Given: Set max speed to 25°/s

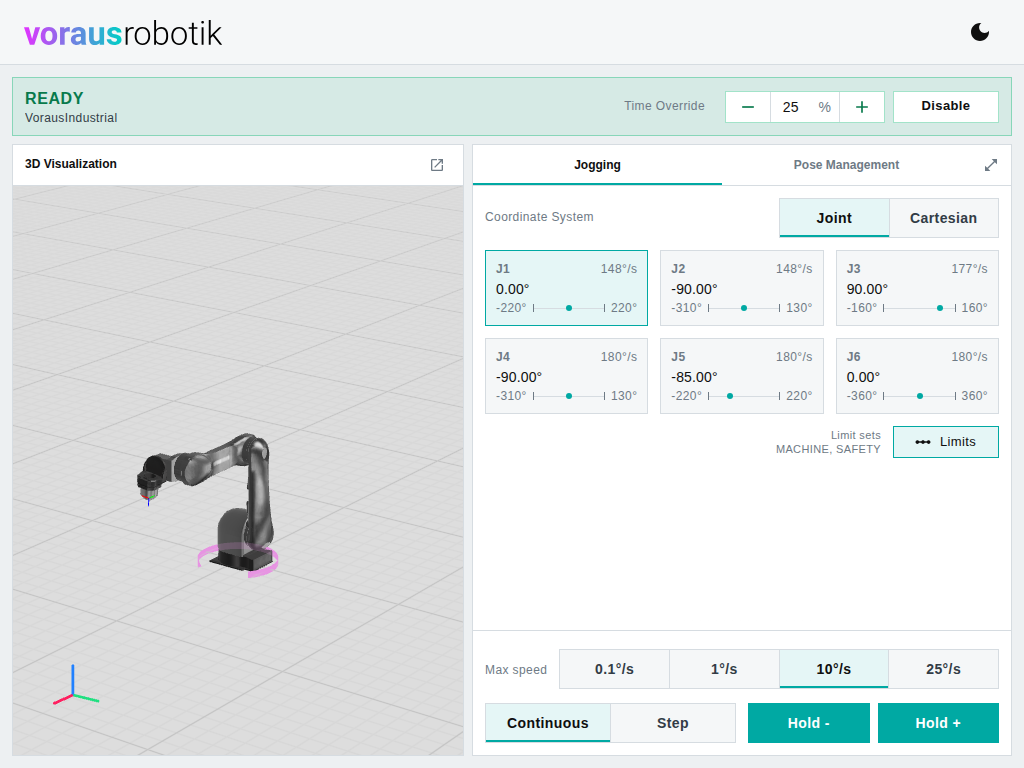Looking at the screenshot, I should 943,669.
